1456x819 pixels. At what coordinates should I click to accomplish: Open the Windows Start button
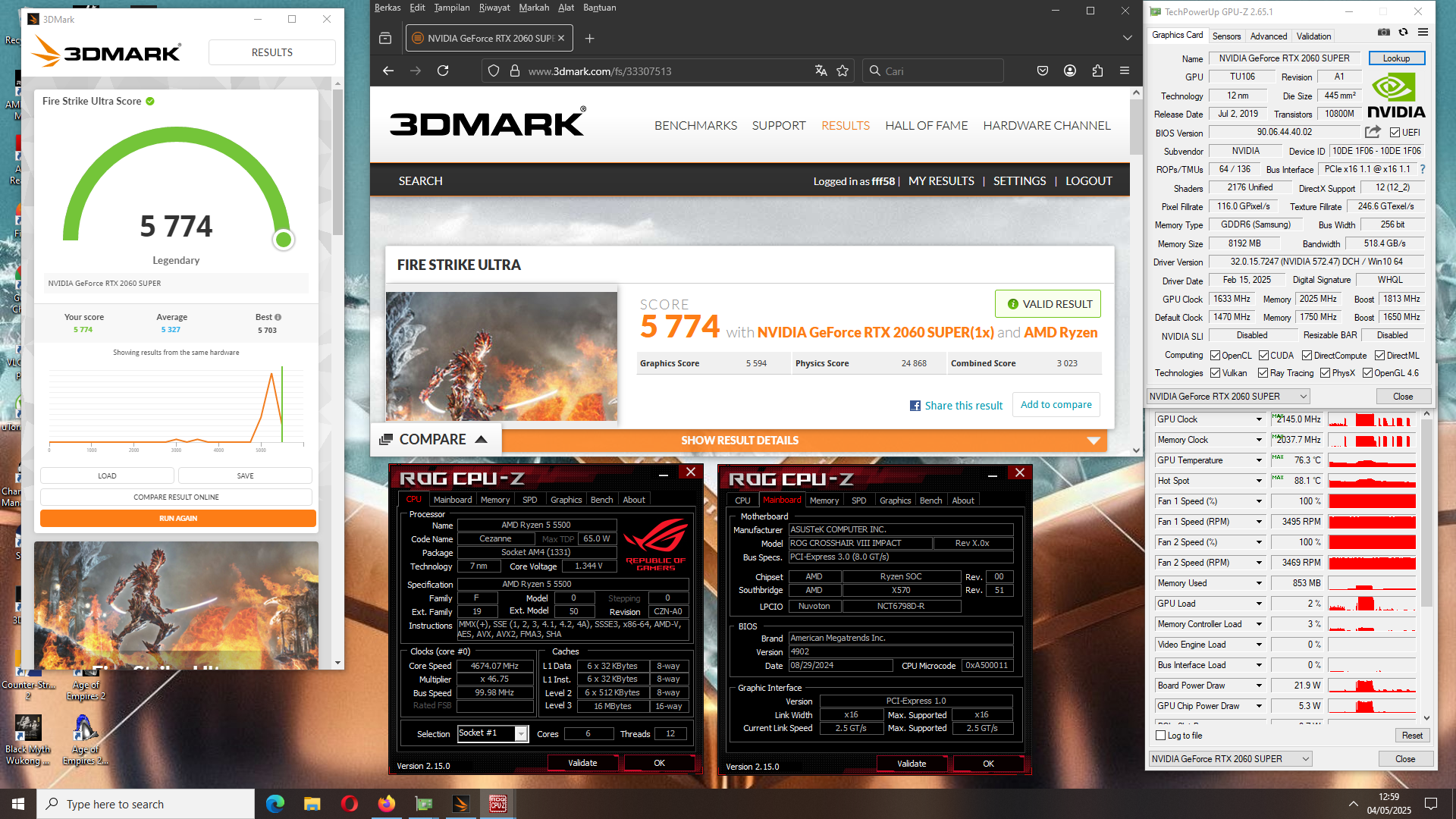click(x=18, y=804)
